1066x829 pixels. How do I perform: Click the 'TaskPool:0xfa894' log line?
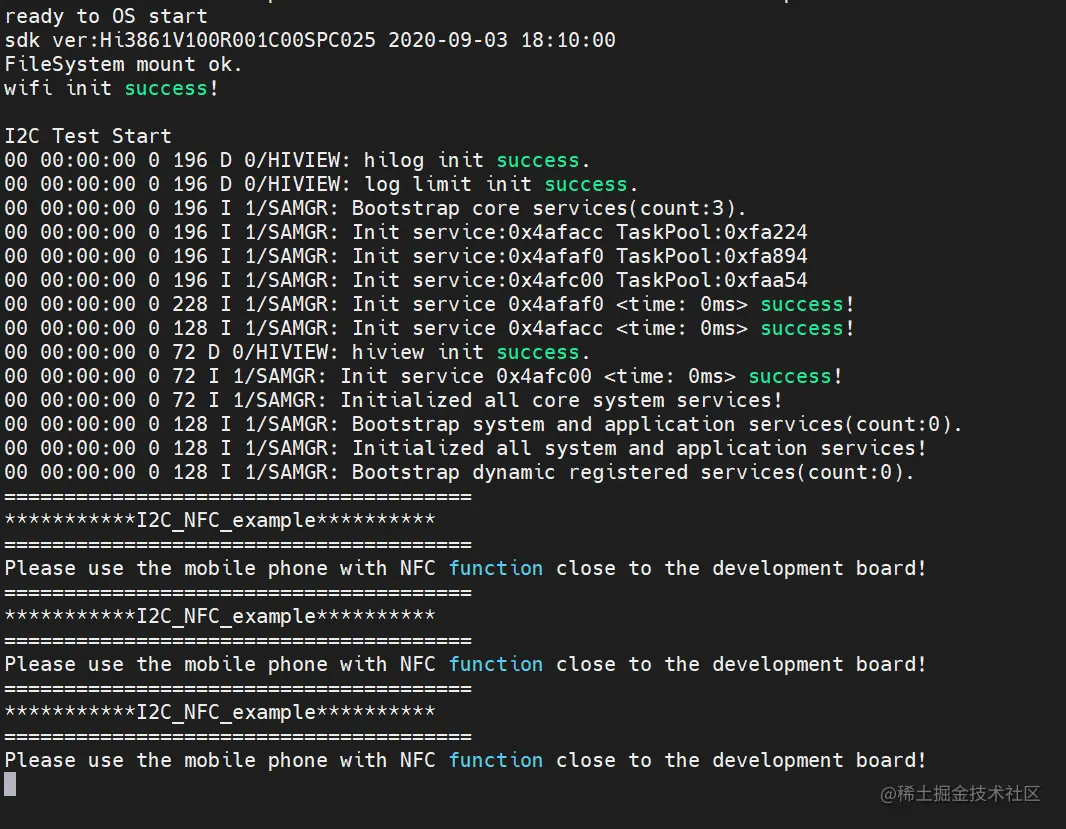[406, 256]
